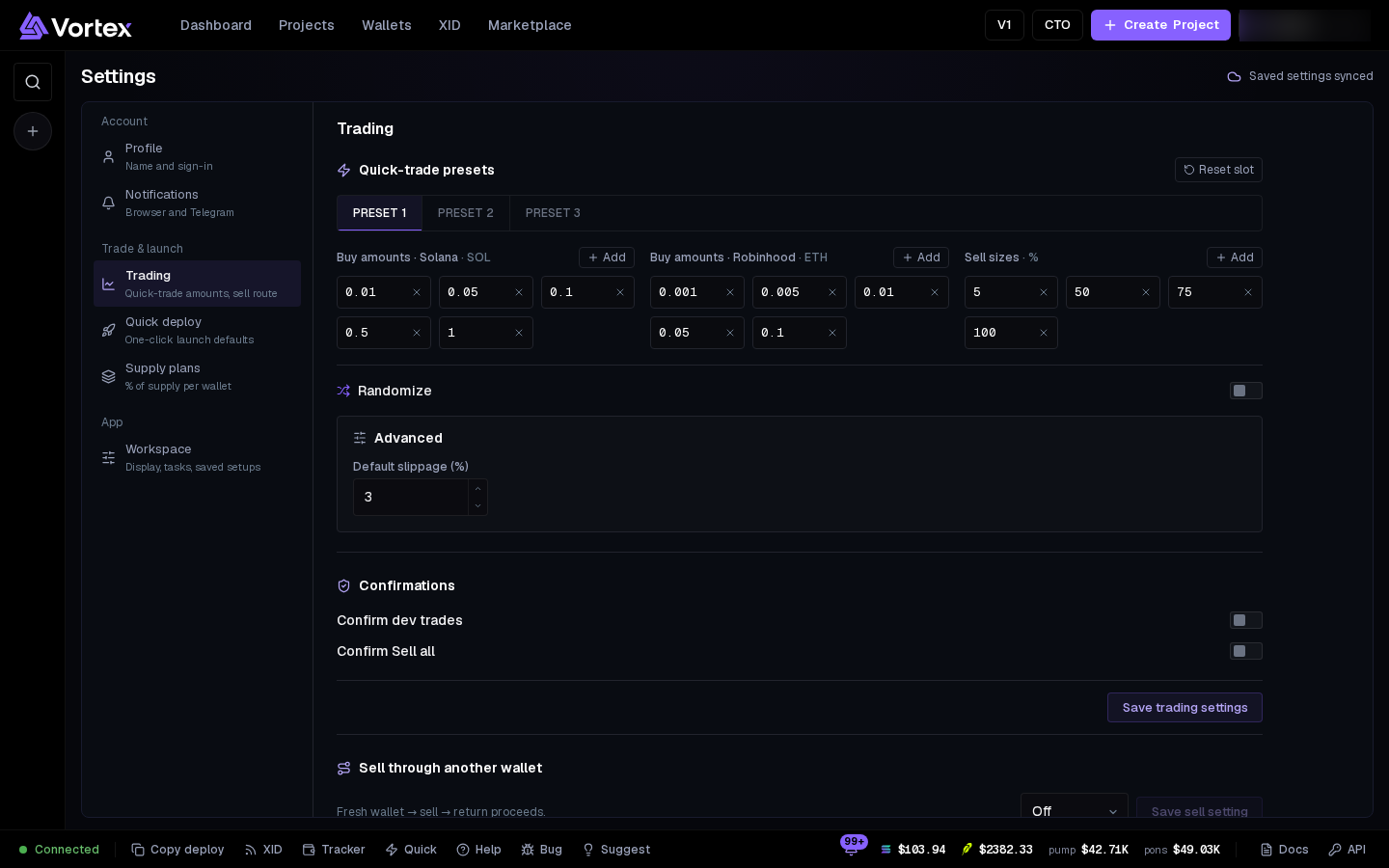Remove the 0.05 Solana buy amount
Viewport: 1389px width, 868px height.
pos(519,292)
